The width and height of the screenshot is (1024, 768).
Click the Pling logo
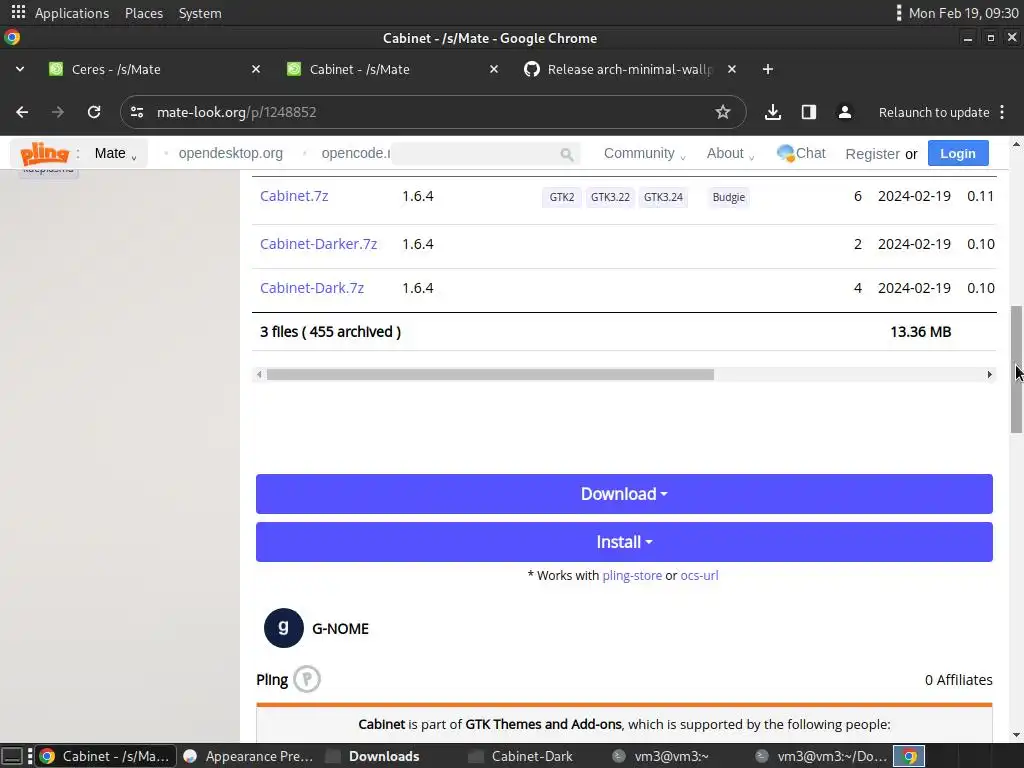click(x=44, y=153)
